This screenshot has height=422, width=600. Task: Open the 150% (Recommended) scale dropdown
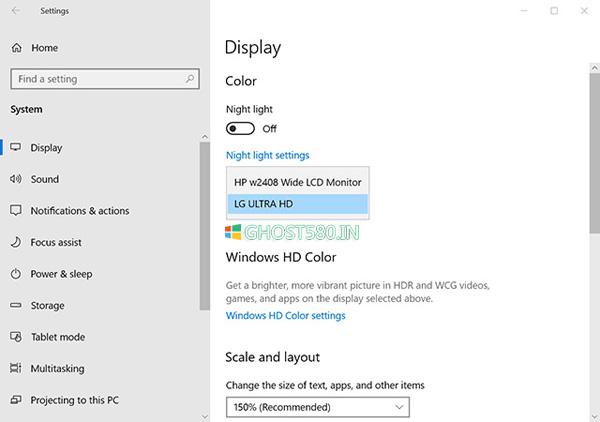318,407
